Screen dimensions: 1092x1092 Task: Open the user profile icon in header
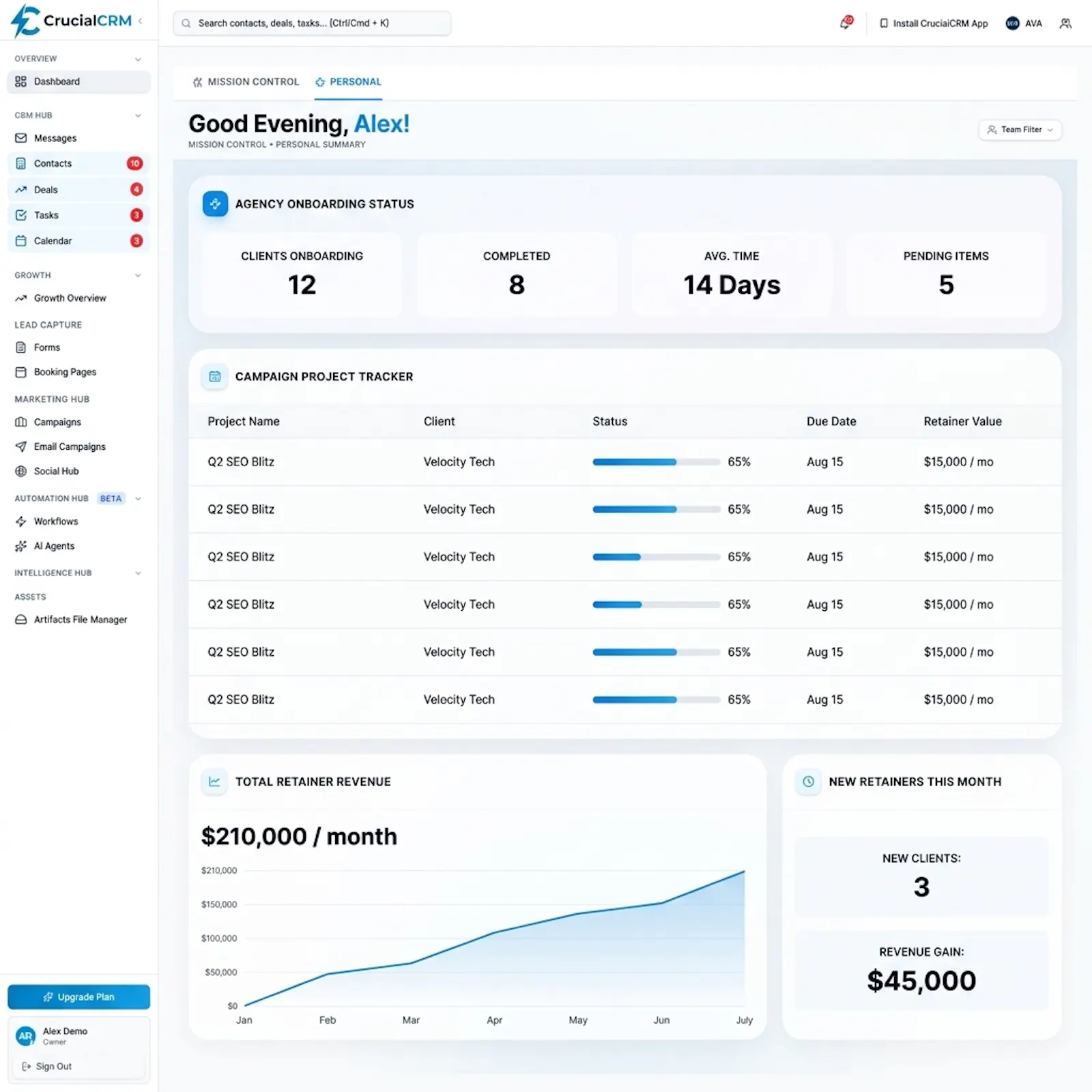[1065, 23]
